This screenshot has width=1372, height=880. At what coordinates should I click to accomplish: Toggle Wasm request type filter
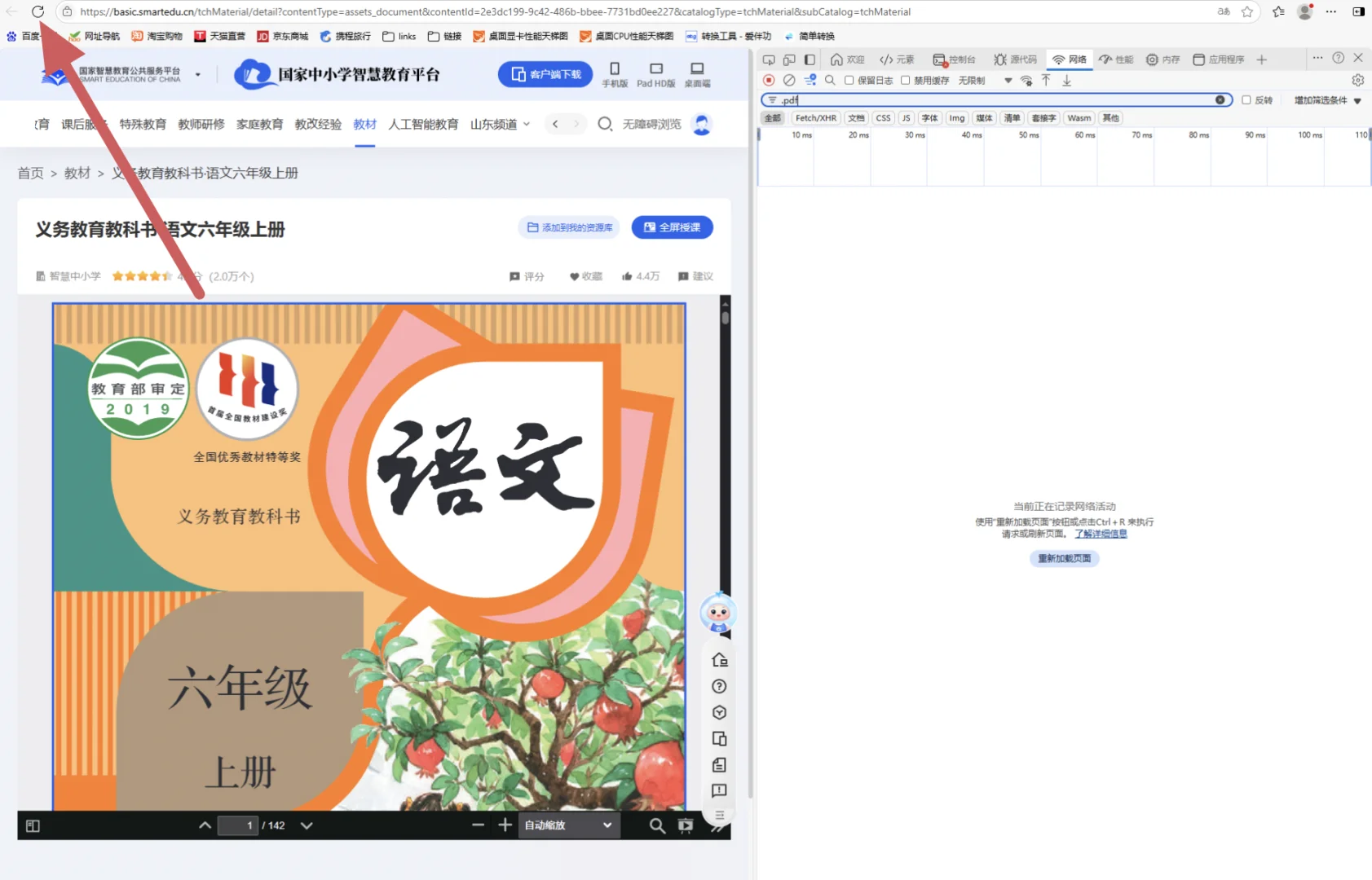1079,118
